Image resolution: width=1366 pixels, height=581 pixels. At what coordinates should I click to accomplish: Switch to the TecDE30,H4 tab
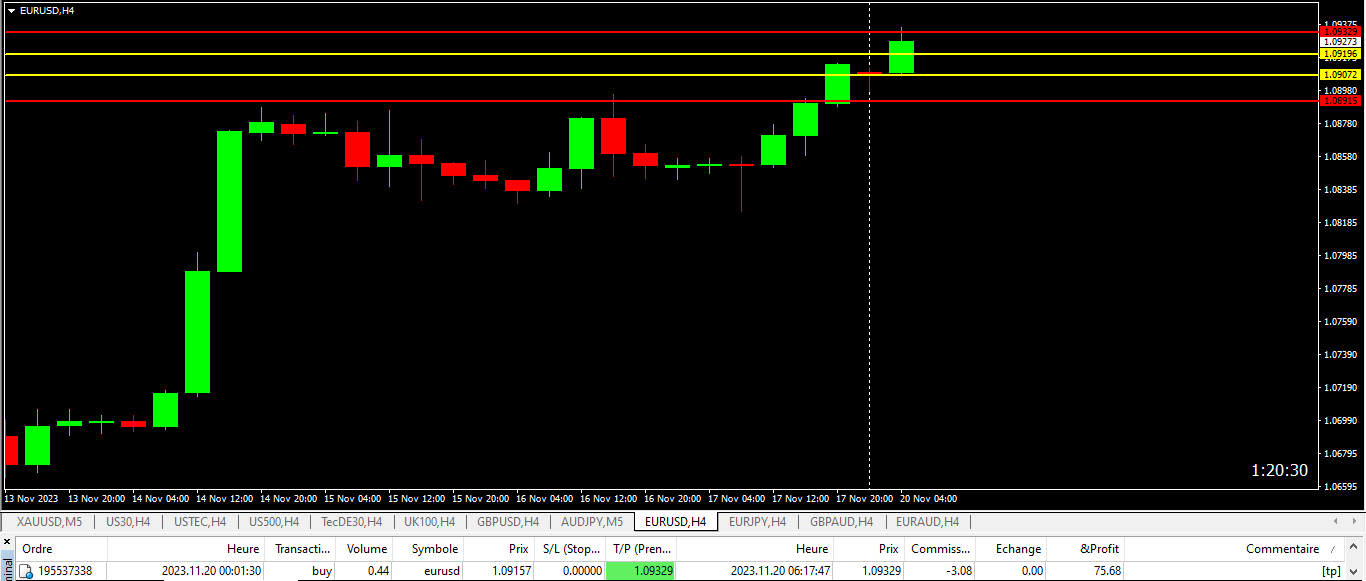(x=351, y=522)
